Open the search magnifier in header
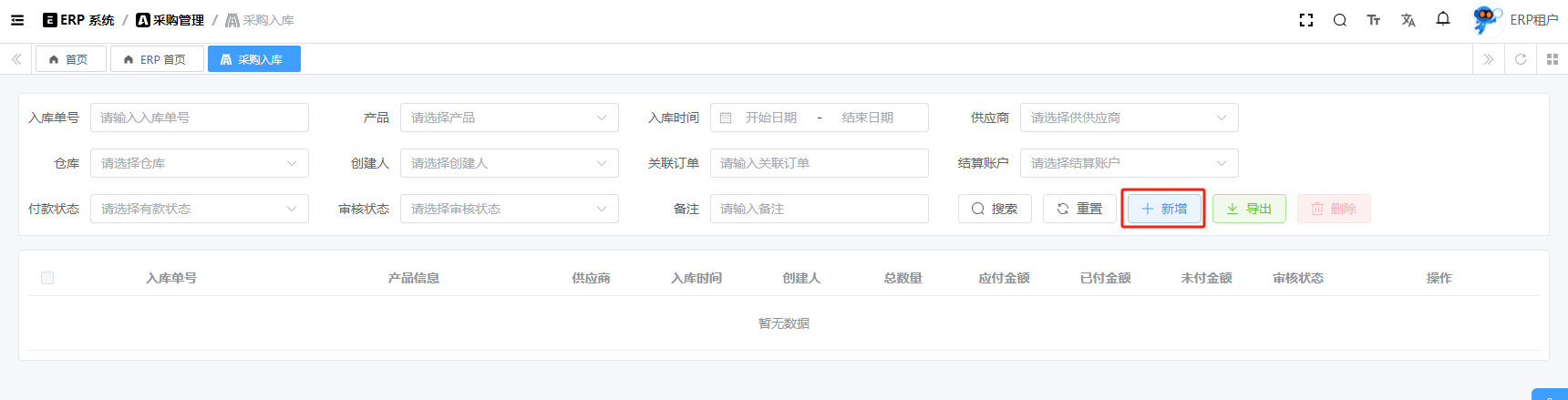 tap(1339, 20)
